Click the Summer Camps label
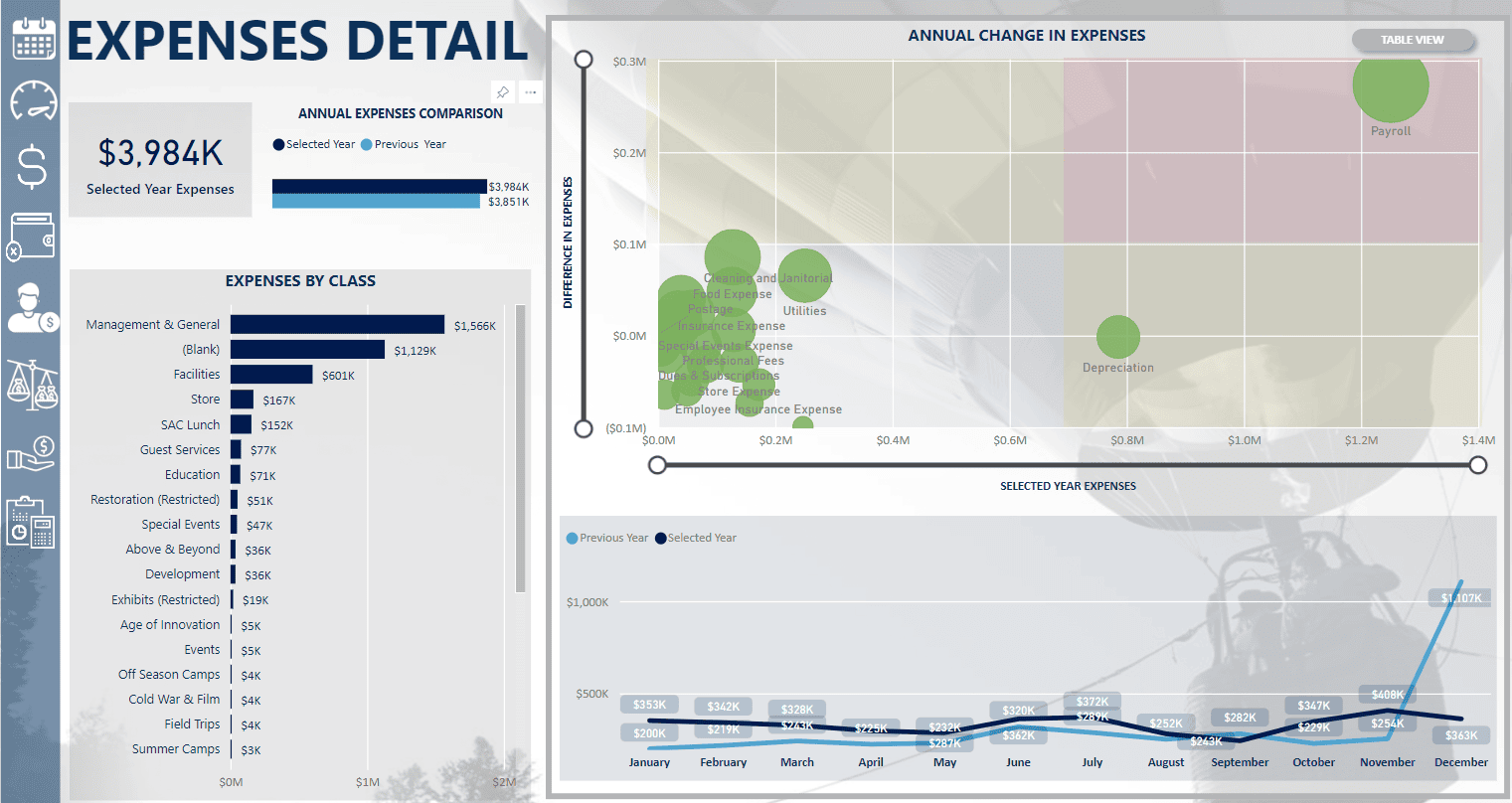This screenshot has width=1512, height=803. click(176, 749)
